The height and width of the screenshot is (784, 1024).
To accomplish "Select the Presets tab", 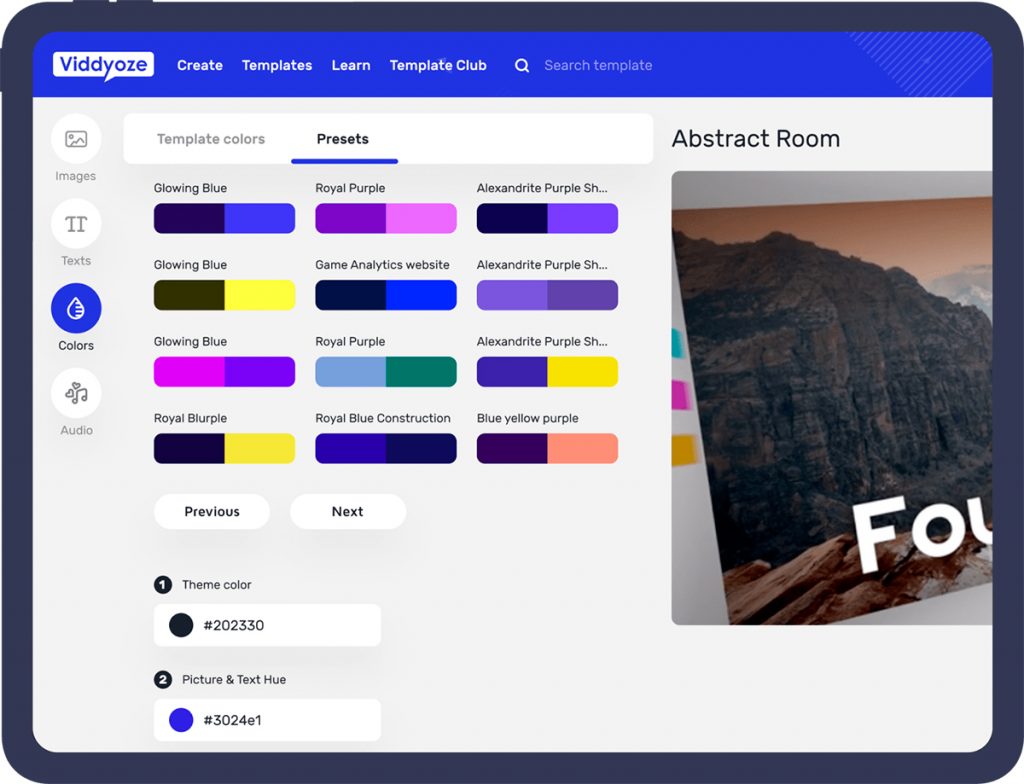I will click(344, 139).
